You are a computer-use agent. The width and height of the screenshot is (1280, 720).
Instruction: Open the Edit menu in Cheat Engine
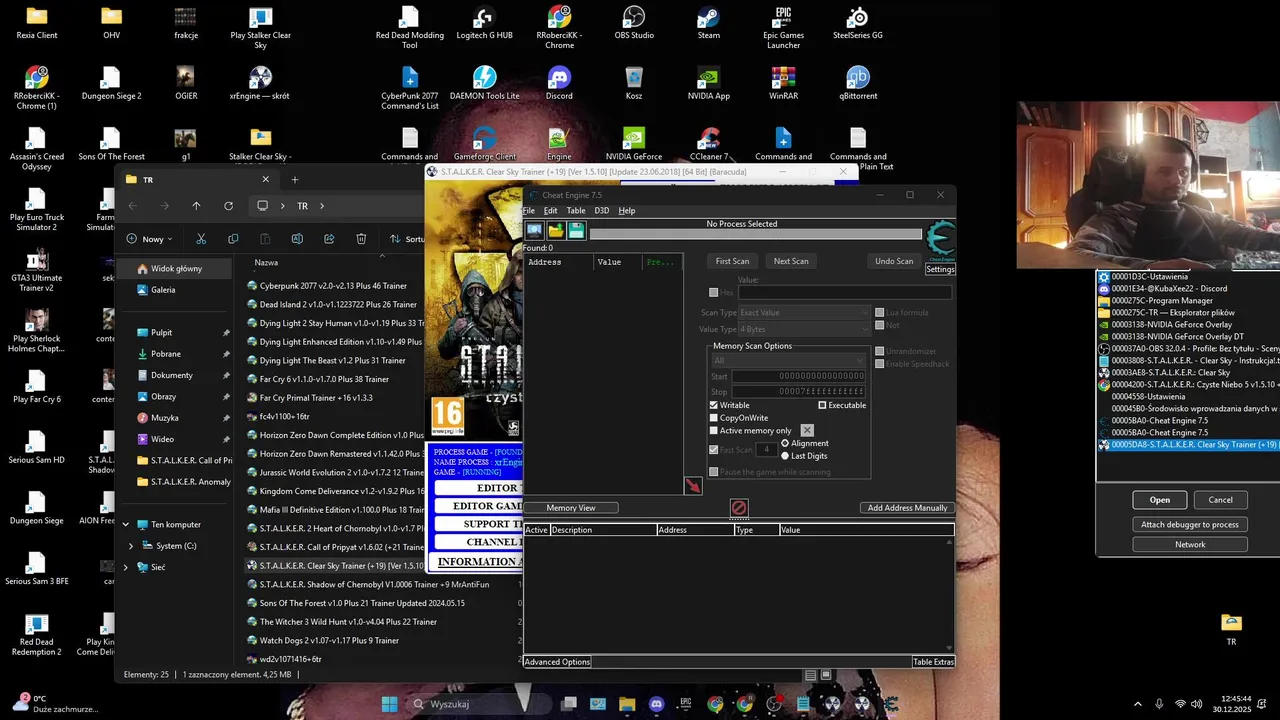(551, 211)
